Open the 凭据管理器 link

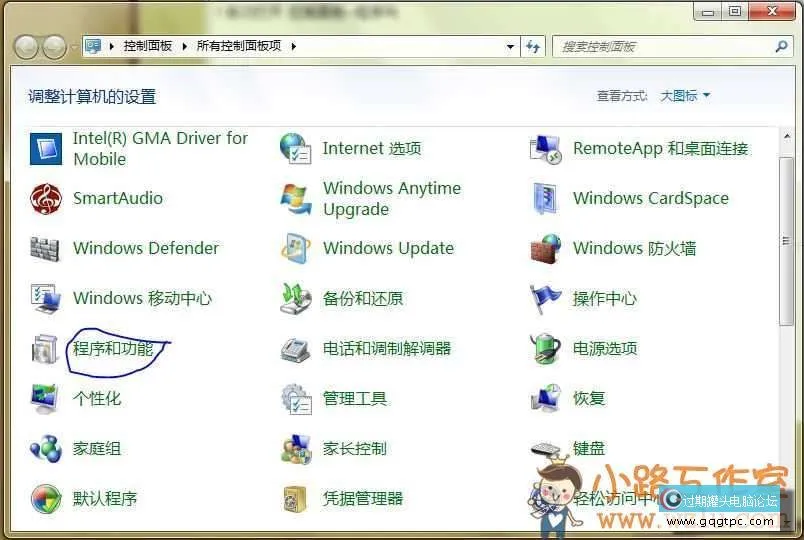363,498
